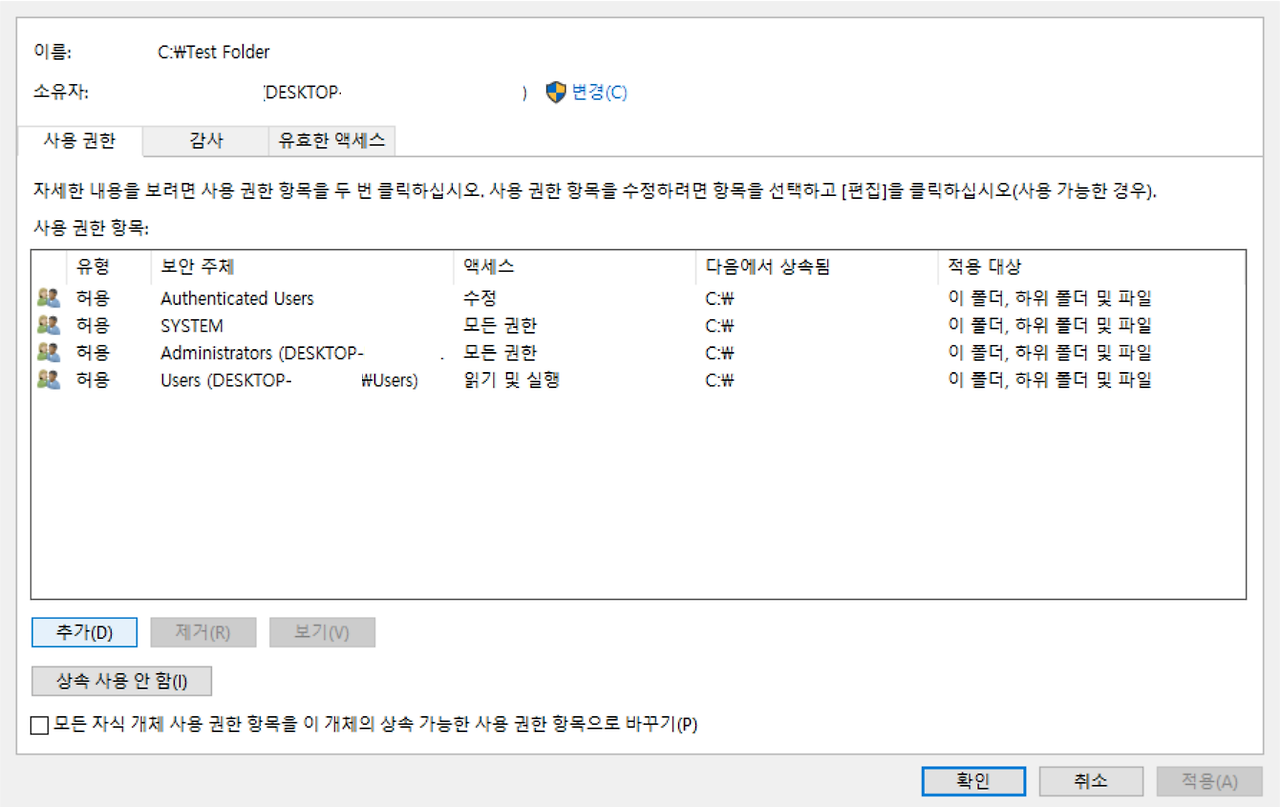Screen dimensions: 1280x807
Task: Switch to the 감사 tab
Action: point(204,141)
